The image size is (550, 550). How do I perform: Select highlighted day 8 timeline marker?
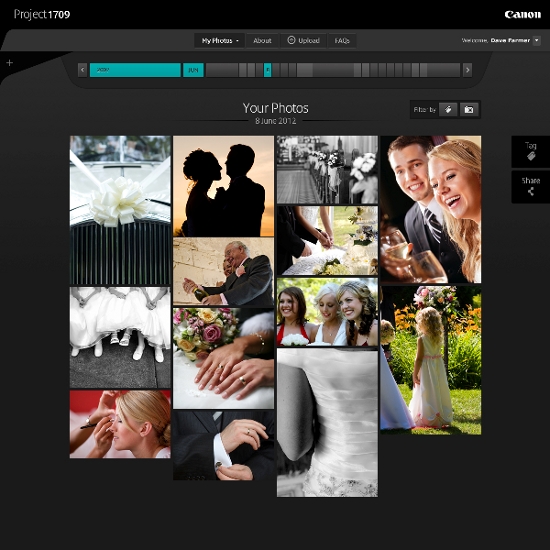(x=268, y=70)
